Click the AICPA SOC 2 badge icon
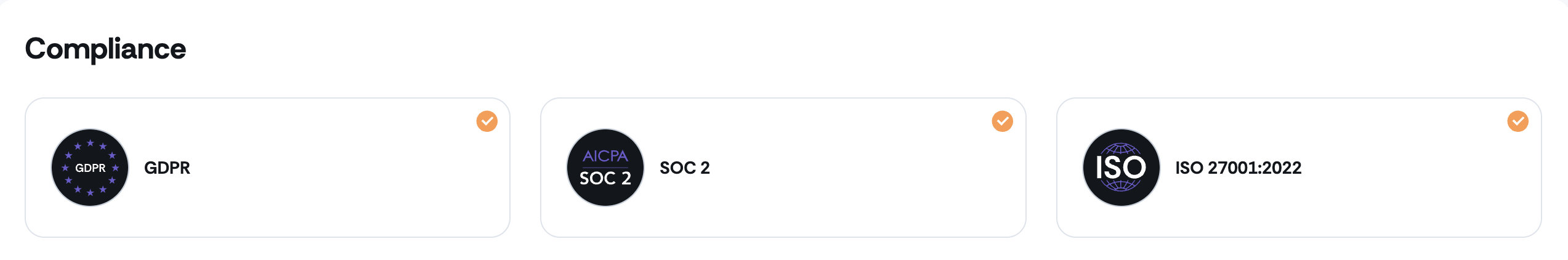Screen dimensions: 1568x260 (x=605, y=168)
